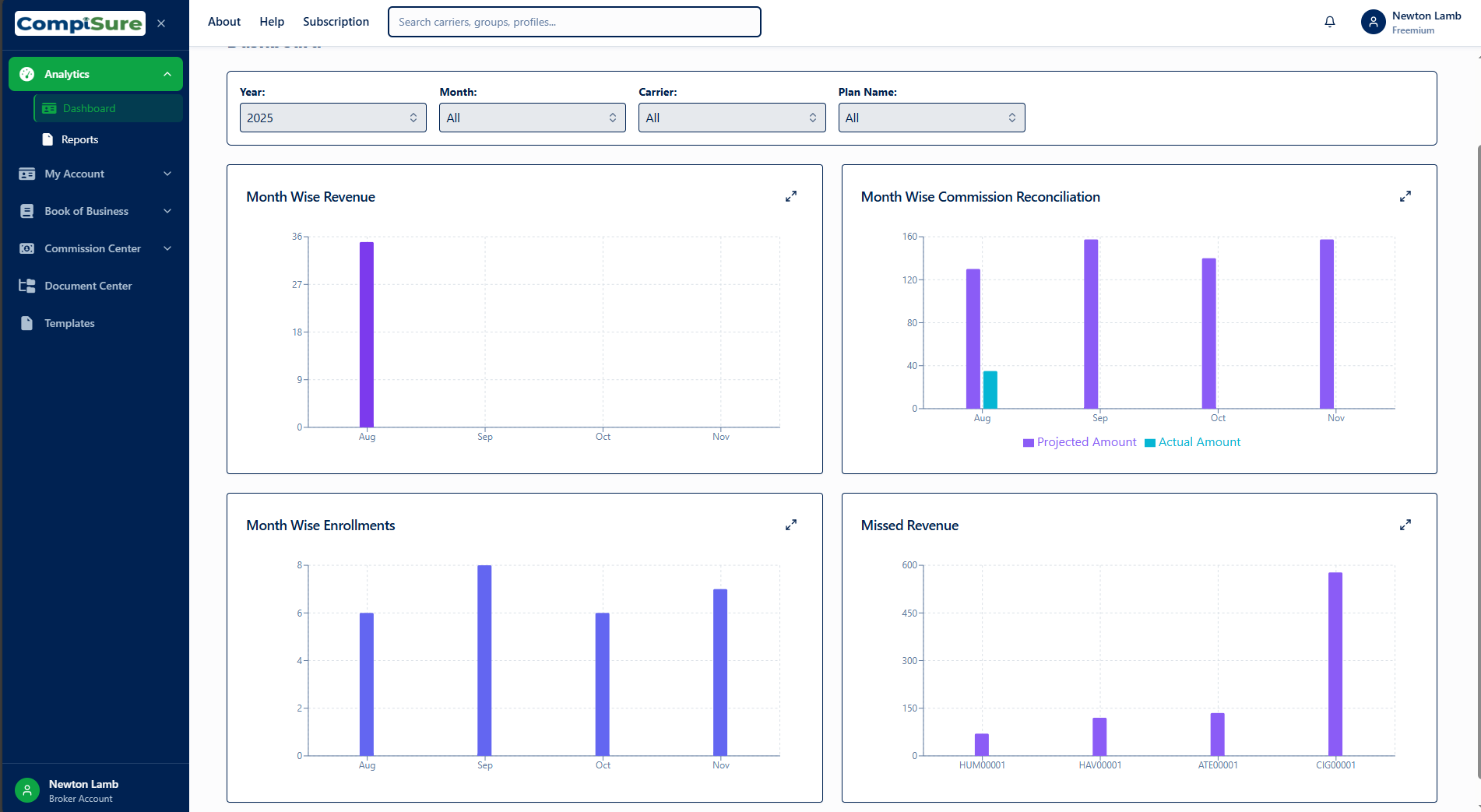Open the Year dropdown
This screenshot has height=812, width=1481.
click(x=332, y=118)
